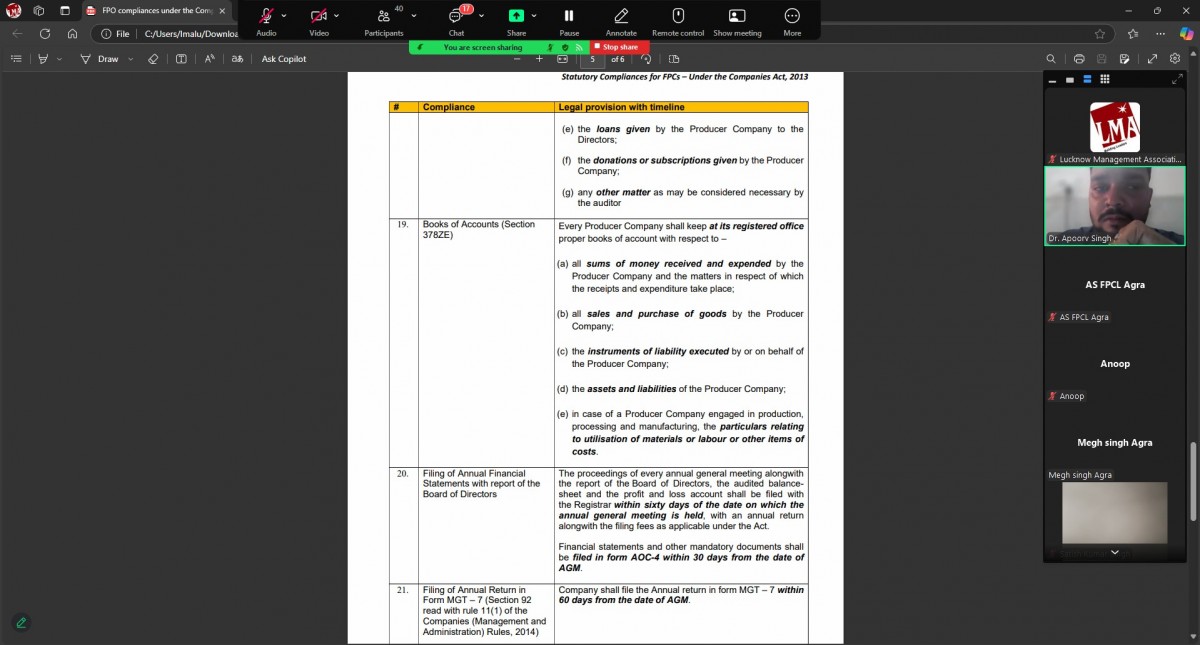
Task: Click the 'You are screen sharing' indicator
Action: coord(483,47)
